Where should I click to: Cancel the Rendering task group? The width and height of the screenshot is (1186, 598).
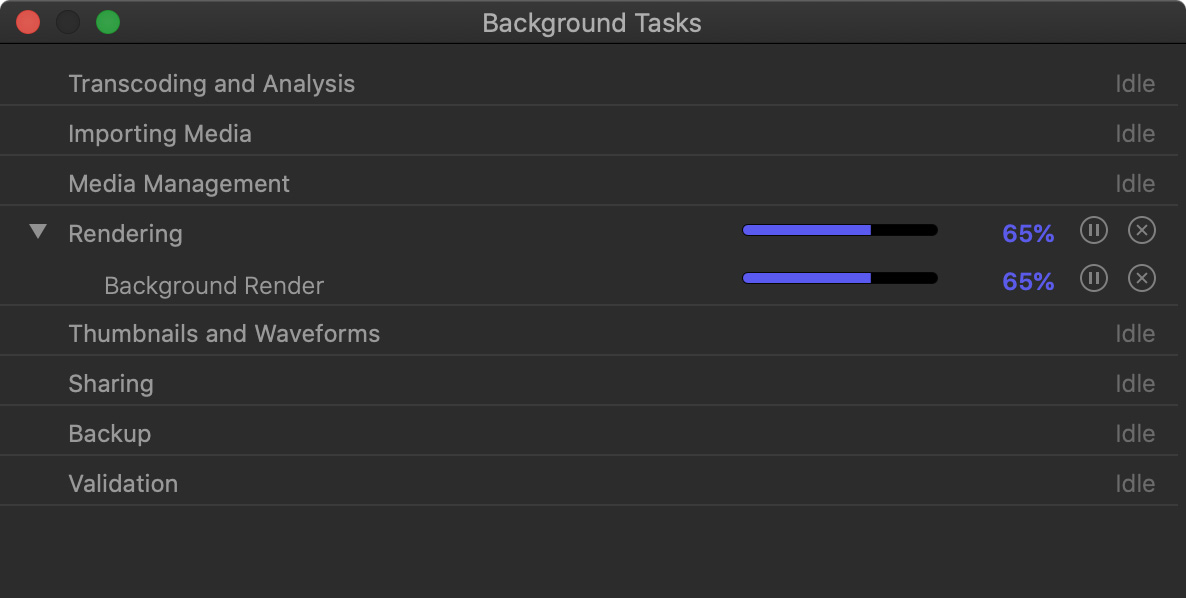coord(1141,231)
